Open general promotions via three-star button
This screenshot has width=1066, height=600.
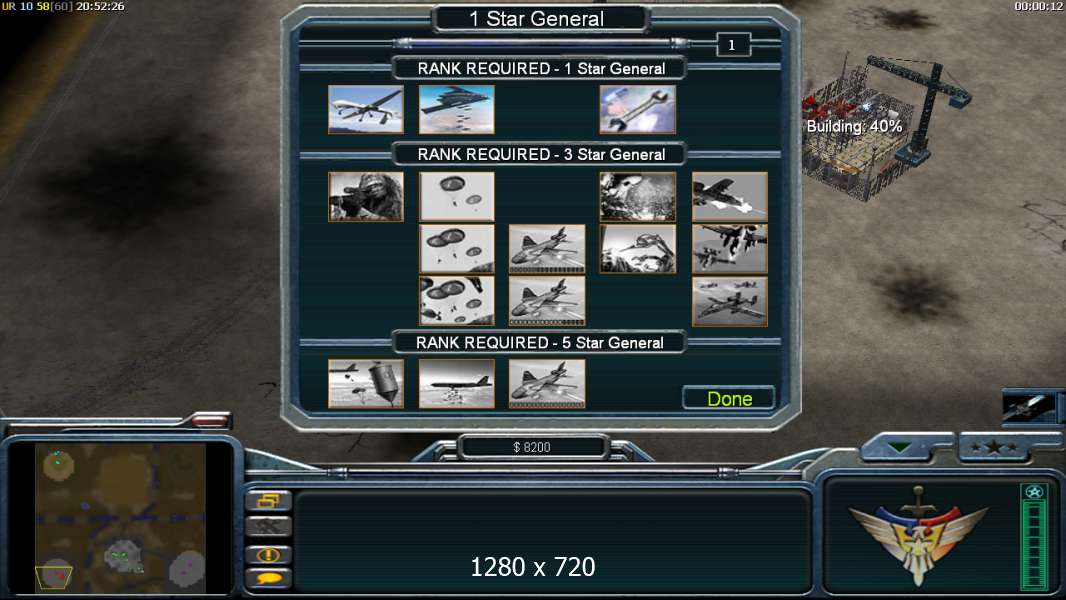pos(994,448)
